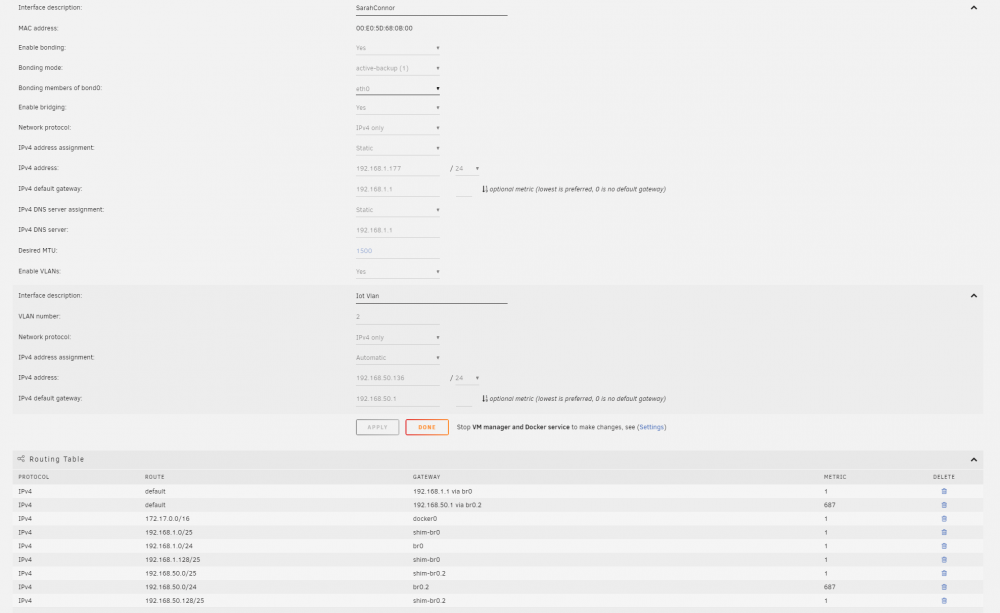Select the MAC address value 00:E0:5D:68:0B:00

(x=384, y=28)
